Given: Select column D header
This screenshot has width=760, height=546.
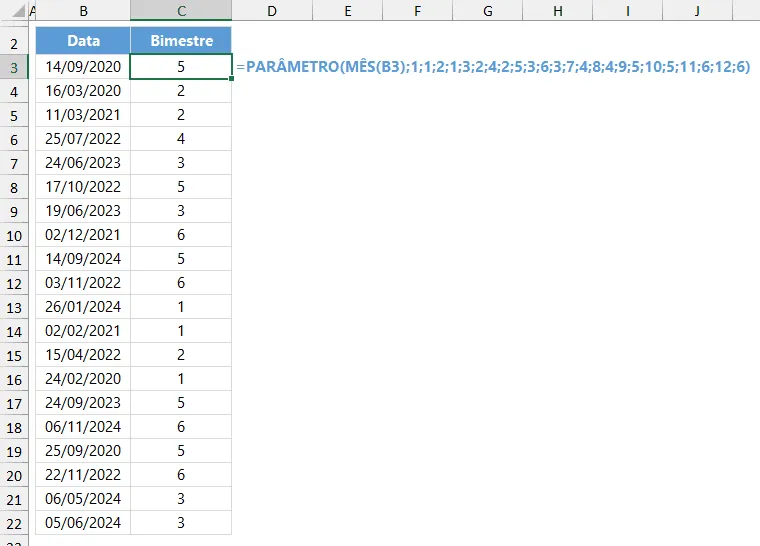Looking at the screenshot, I should (272, 11).
